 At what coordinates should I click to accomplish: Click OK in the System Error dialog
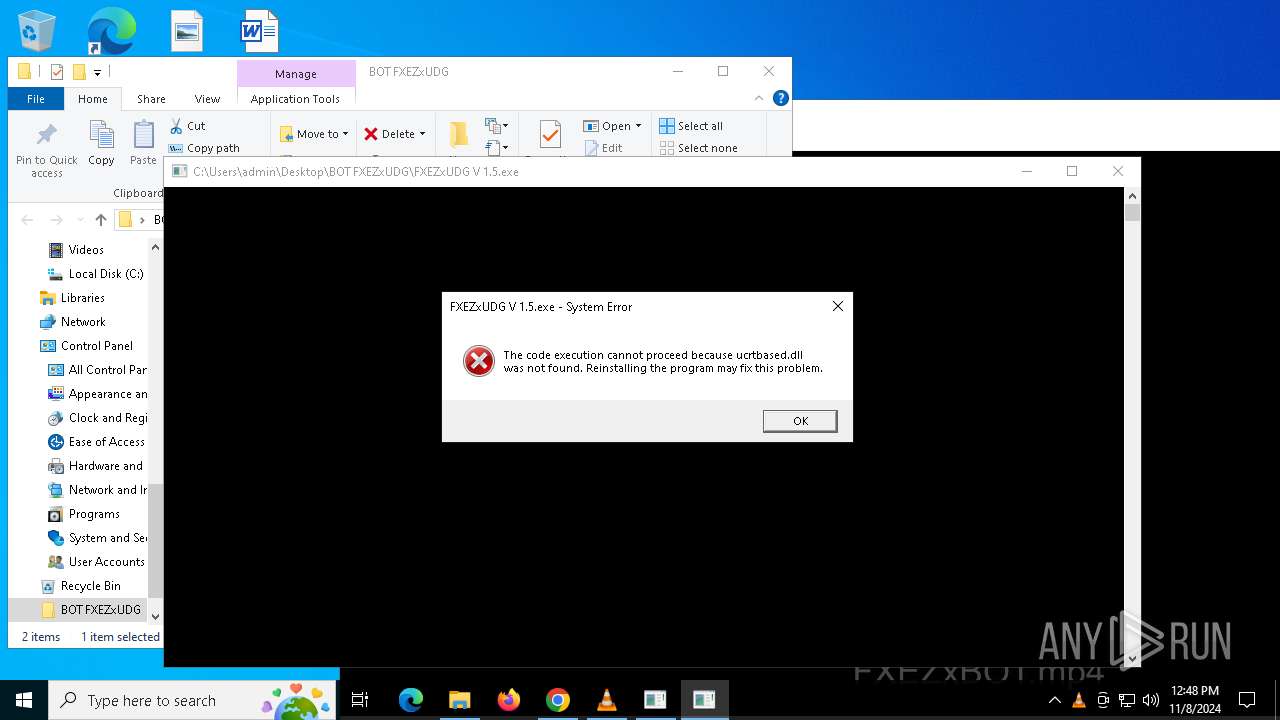800,421
